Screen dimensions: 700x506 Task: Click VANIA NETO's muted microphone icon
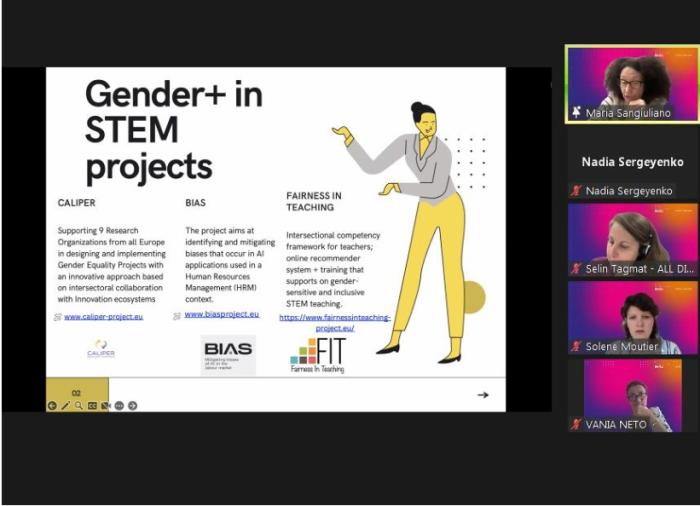pos(575,425)
